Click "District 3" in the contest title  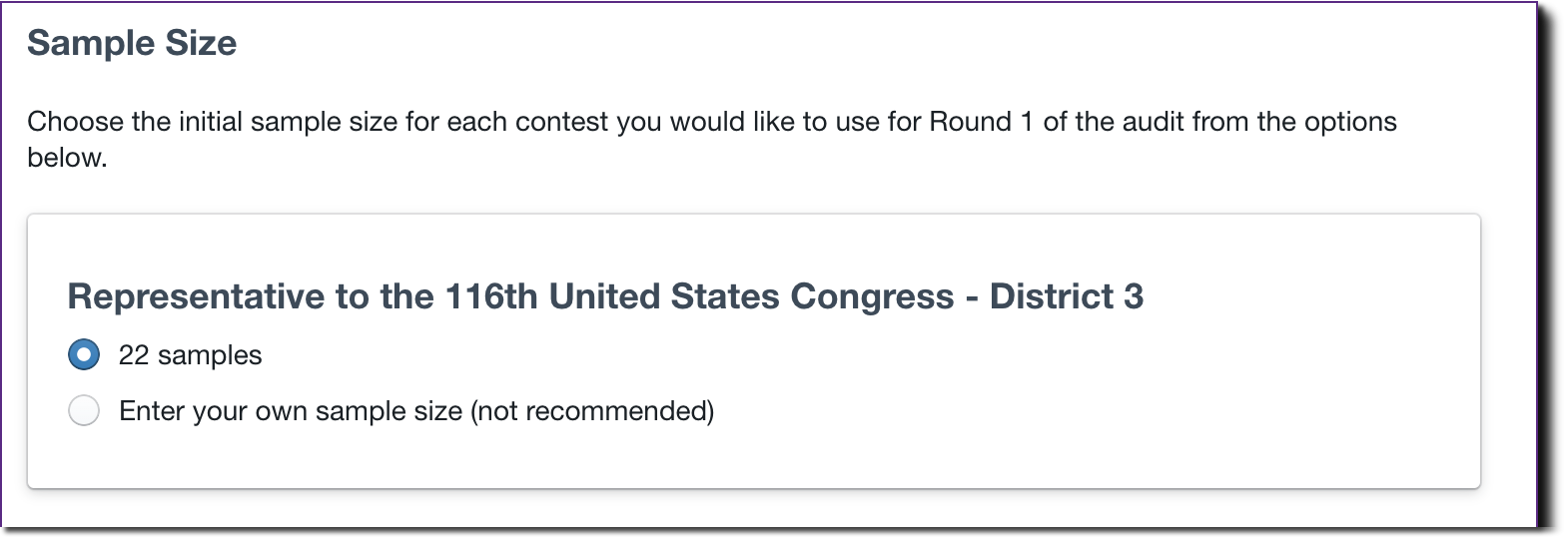[1066, 296]
